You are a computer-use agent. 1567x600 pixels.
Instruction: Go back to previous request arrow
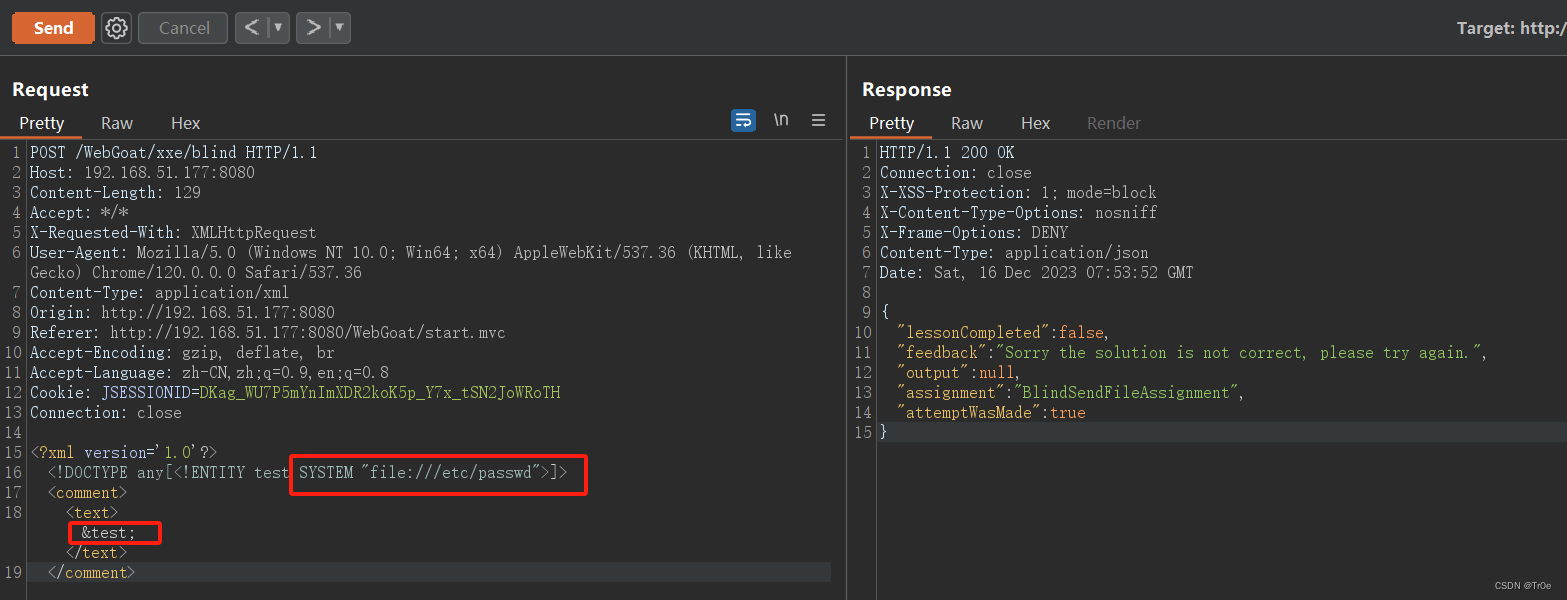tap(252, 28)
